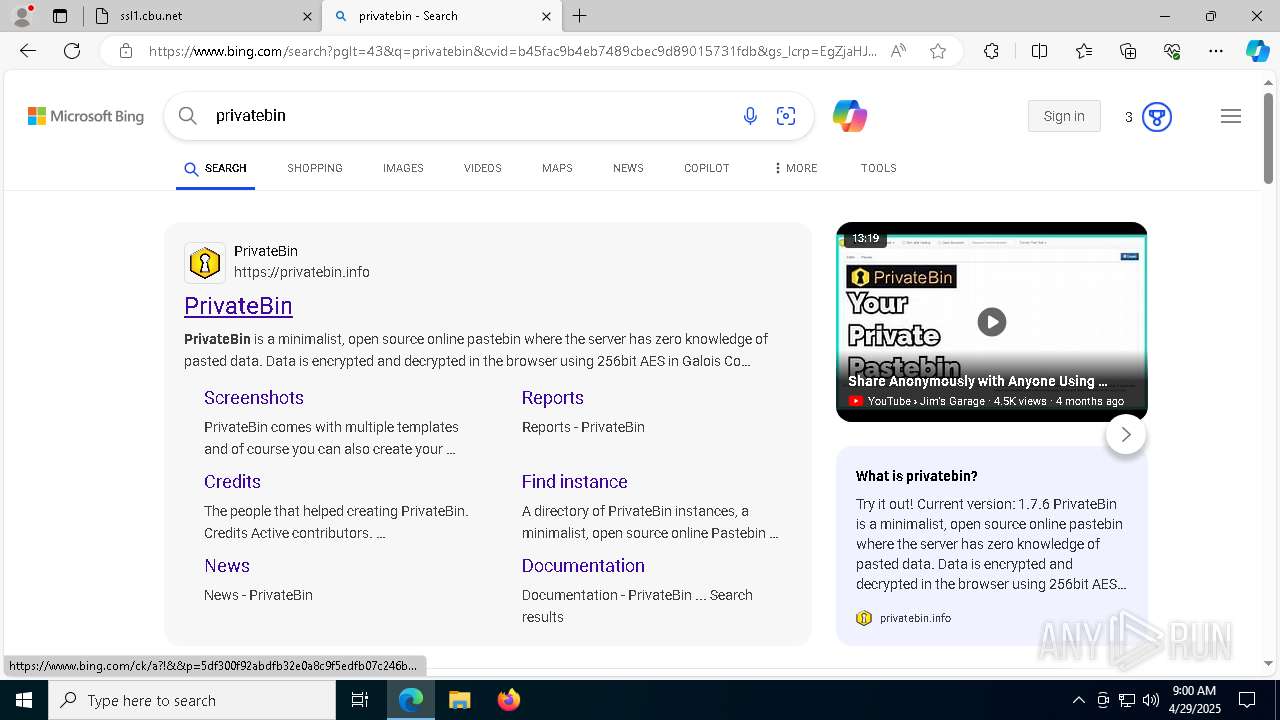Viewport: 1280px width, 720px height.
Task: Click https://privatebin.info URL in result
Action: (x=302, y=272)
